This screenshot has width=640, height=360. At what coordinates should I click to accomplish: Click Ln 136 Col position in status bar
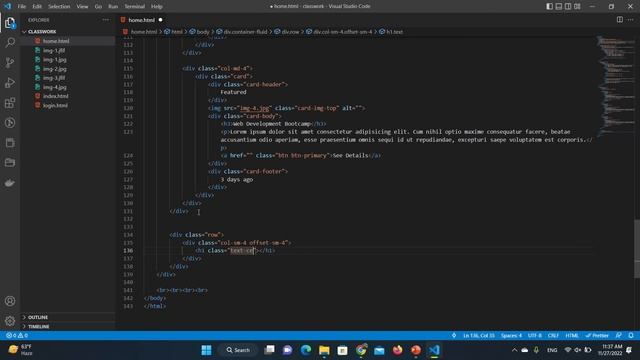coord(479,336)
